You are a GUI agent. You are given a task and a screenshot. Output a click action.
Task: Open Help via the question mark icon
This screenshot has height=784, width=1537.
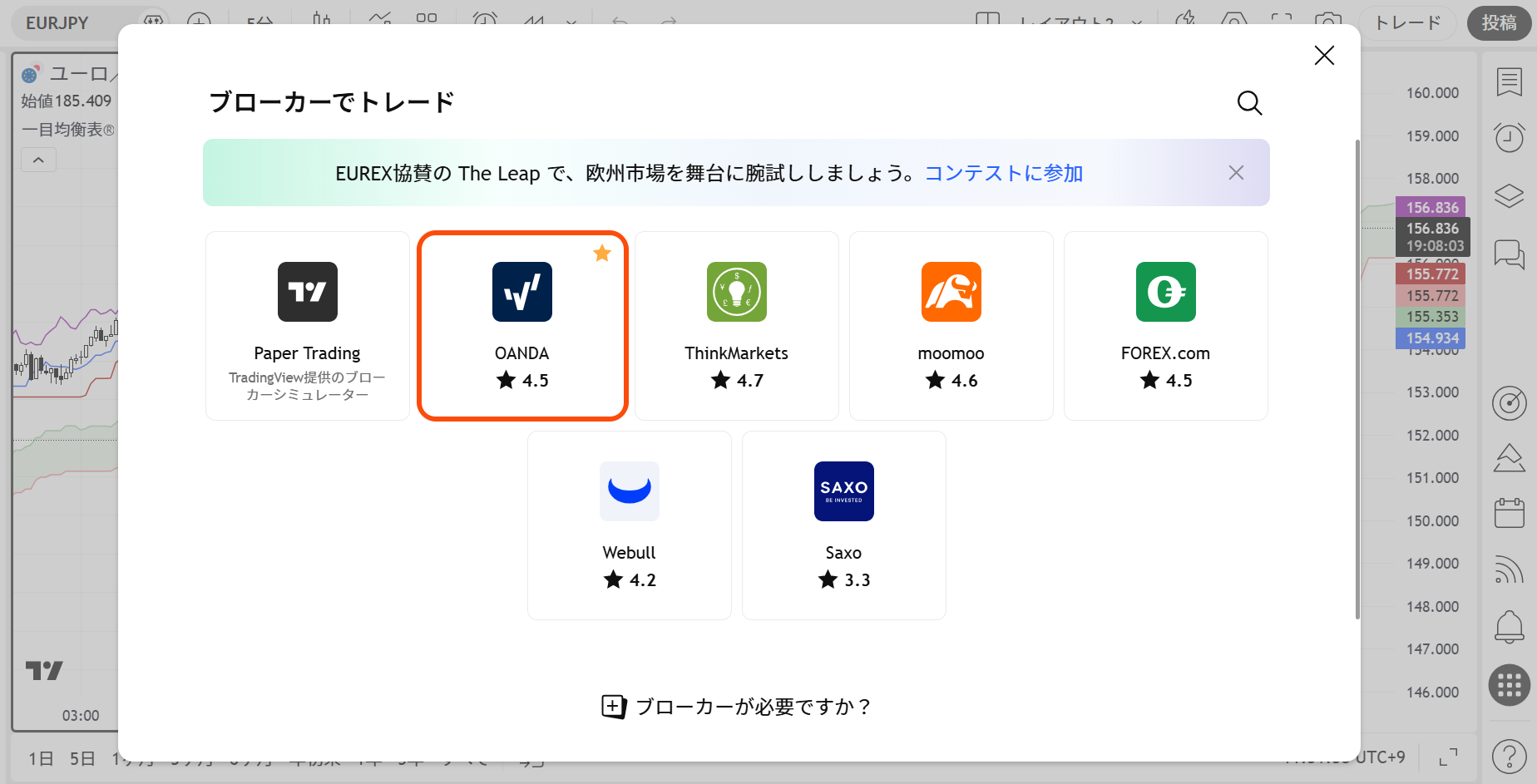tap(1510, 756)
